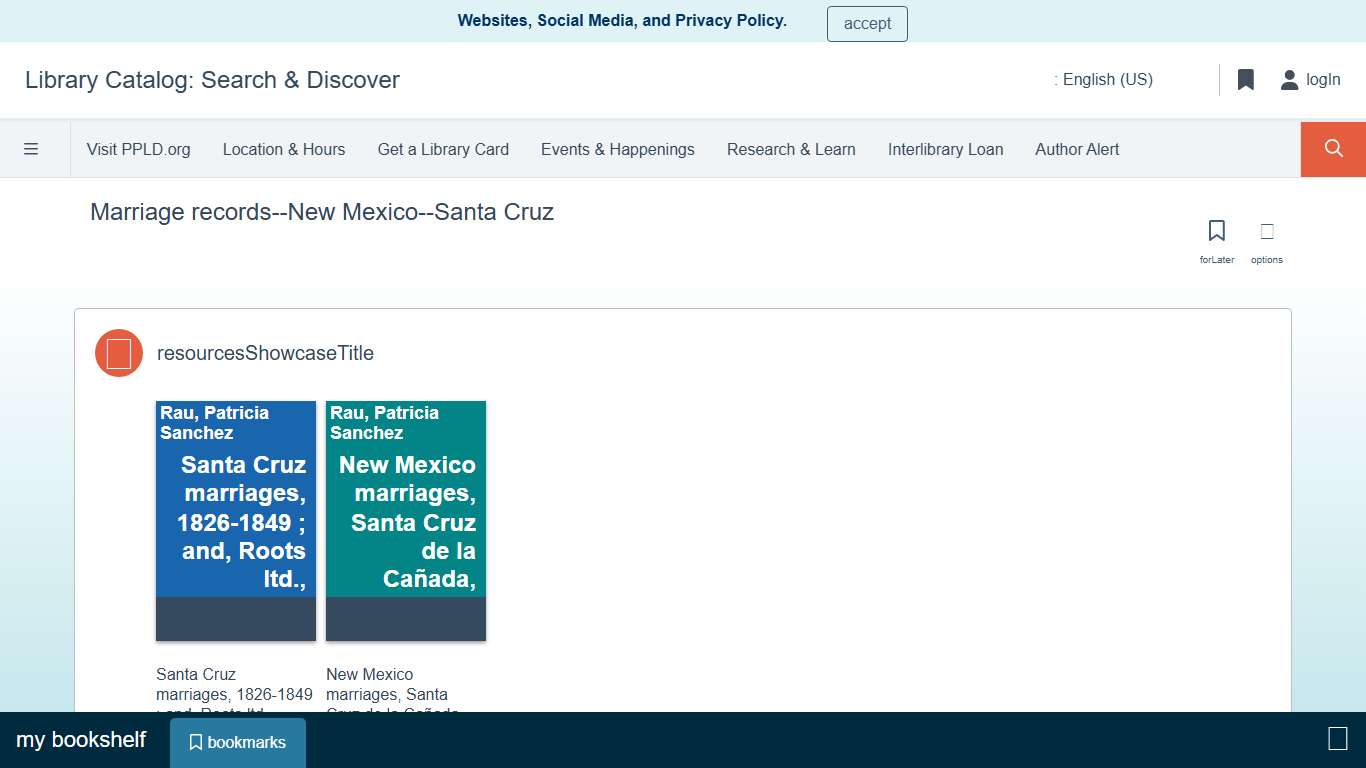Image resolution: width=1366 pixels, height=768 pixels.
Task: Open Research & Learn
Action: click(x=791, y=148)
